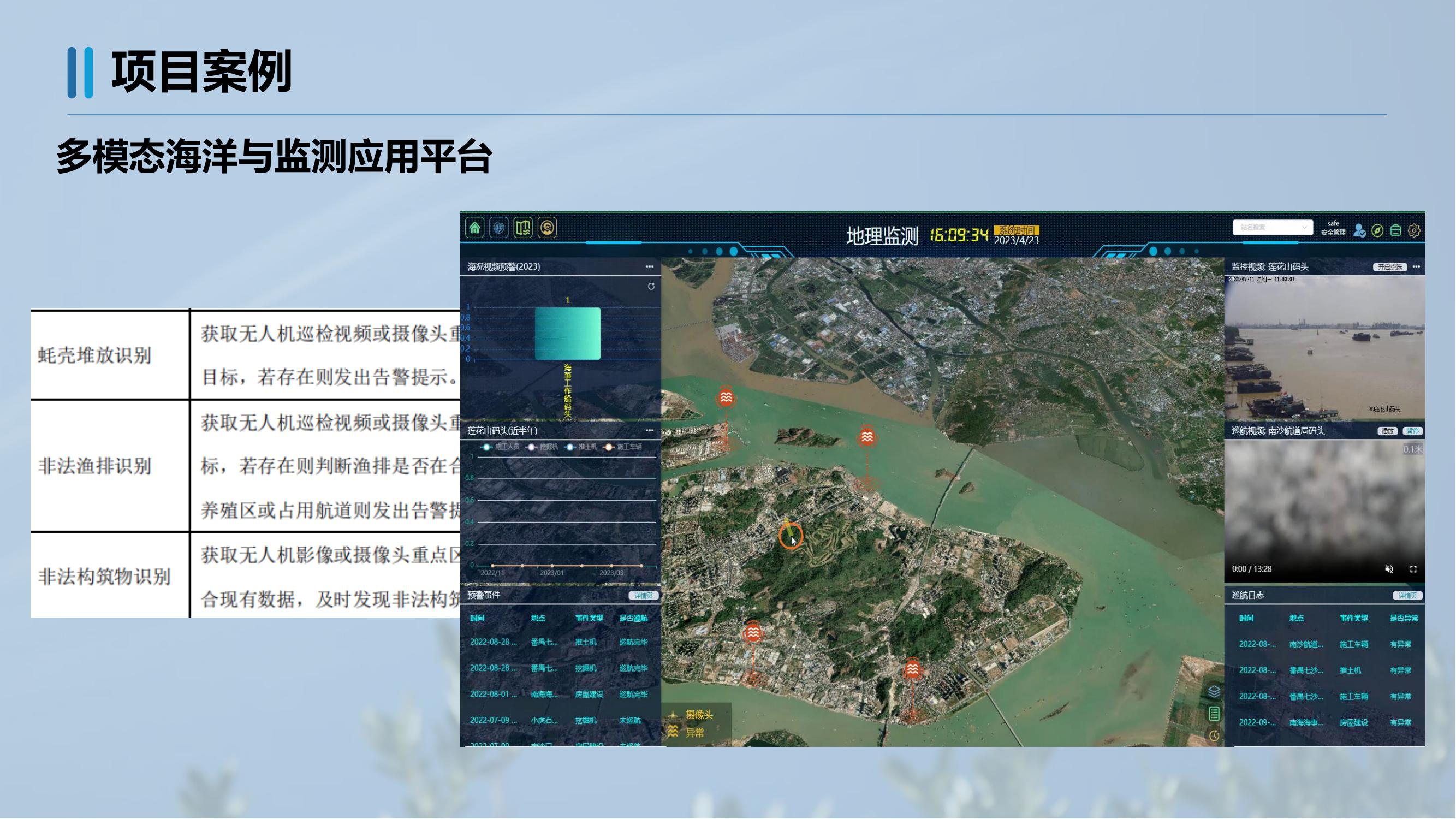Click the 开启点选 button
1456x819 pixels.
coord(1389,267)
